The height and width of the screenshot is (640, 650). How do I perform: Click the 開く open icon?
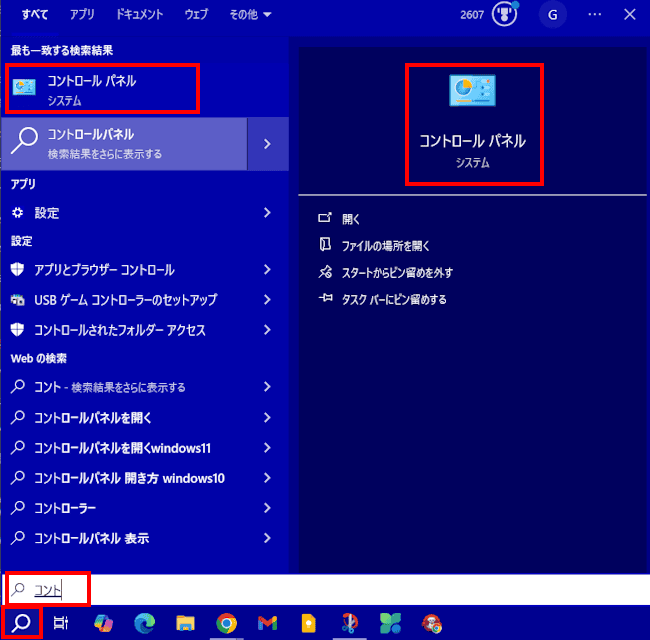point(325,218)
